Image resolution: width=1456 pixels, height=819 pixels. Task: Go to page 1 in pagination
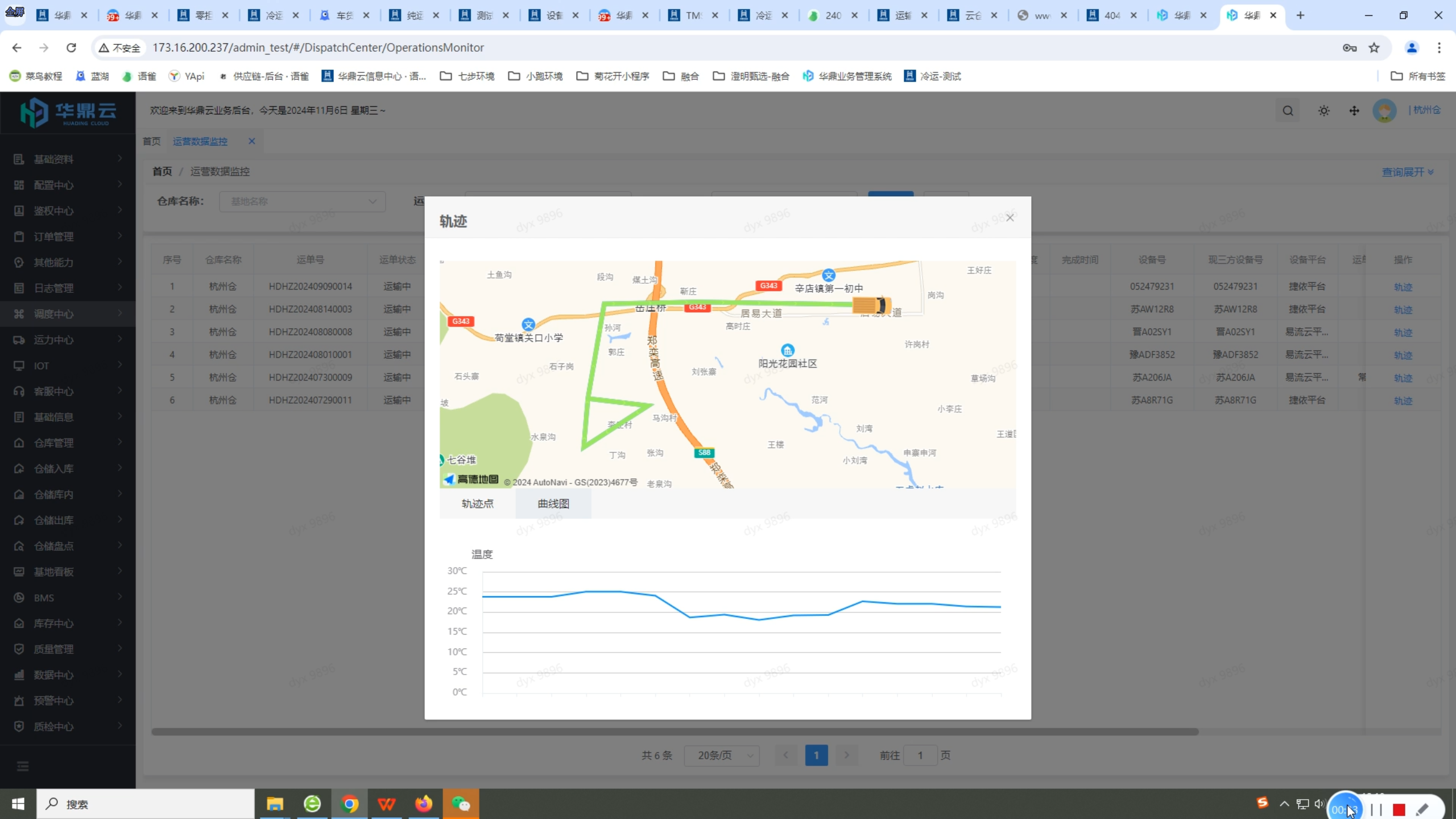tap(816, 755)
